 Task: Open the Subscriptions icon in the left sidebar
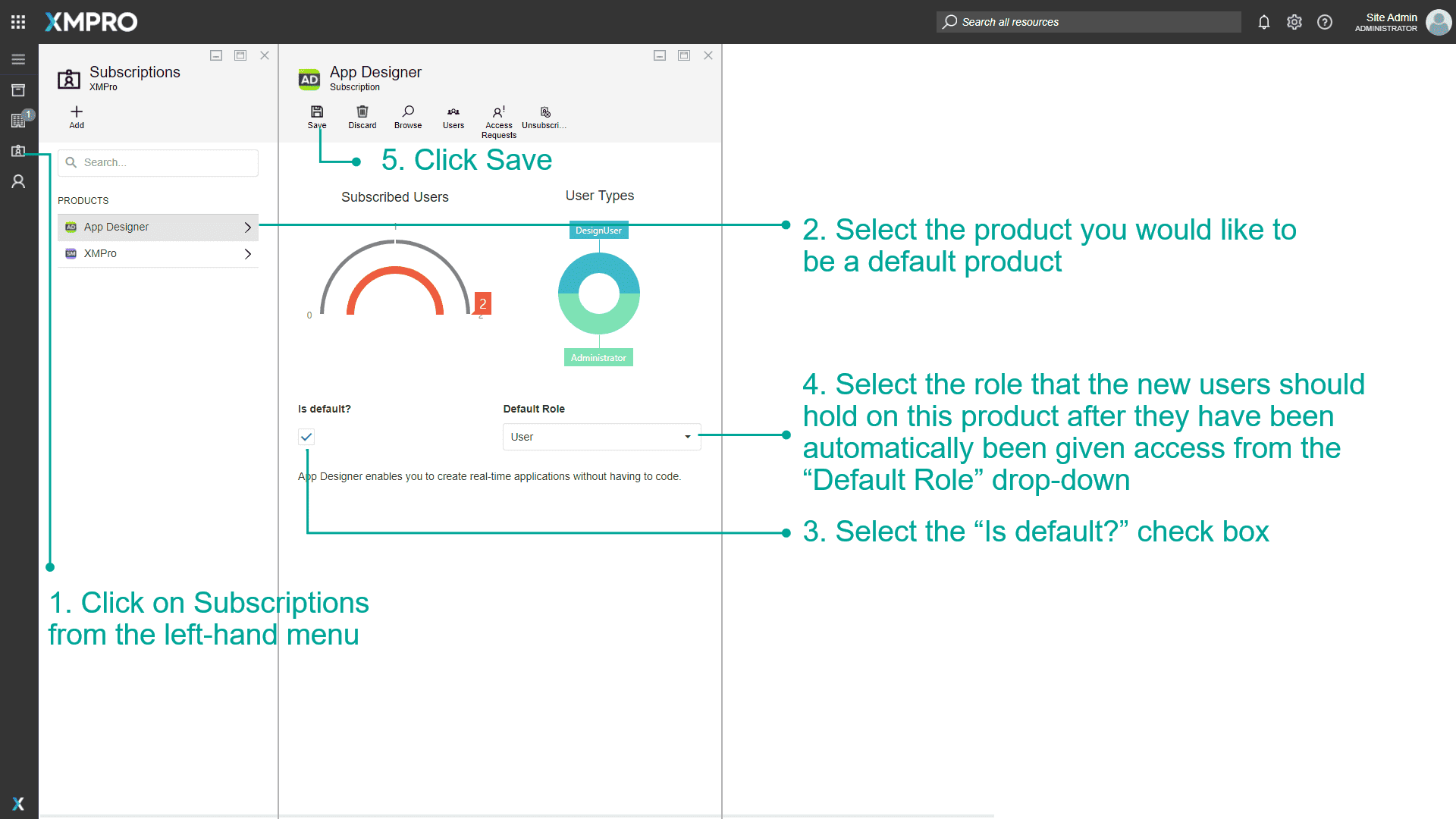[18, 151]
